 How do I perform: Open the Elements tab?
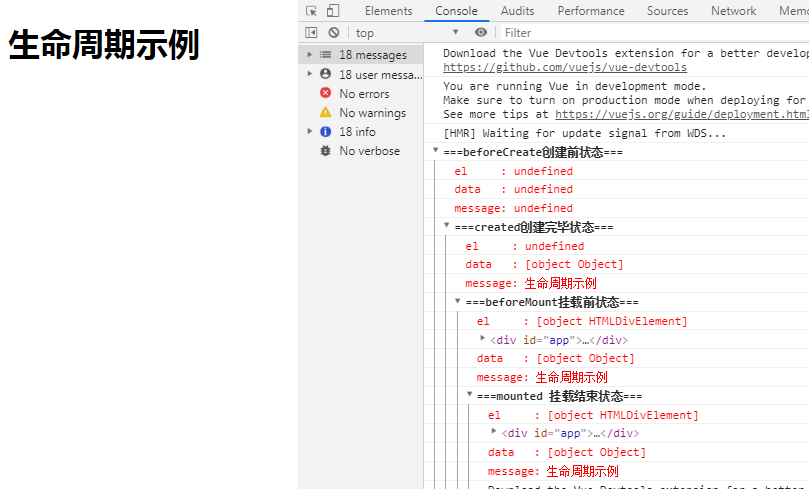tap(389, 11)
